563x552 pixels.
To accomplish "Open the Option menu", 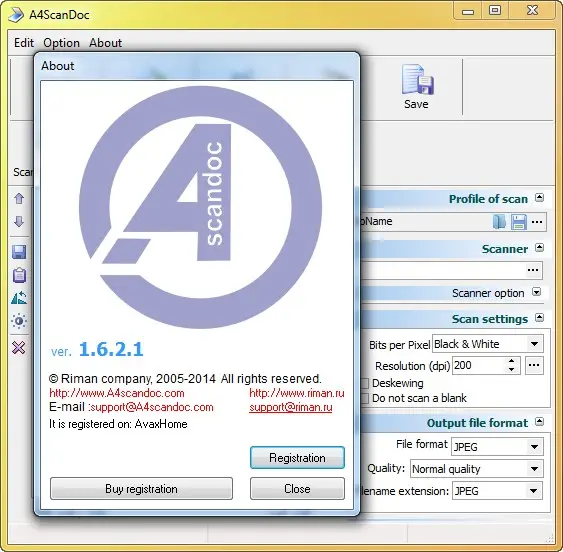I will (61, 43).
